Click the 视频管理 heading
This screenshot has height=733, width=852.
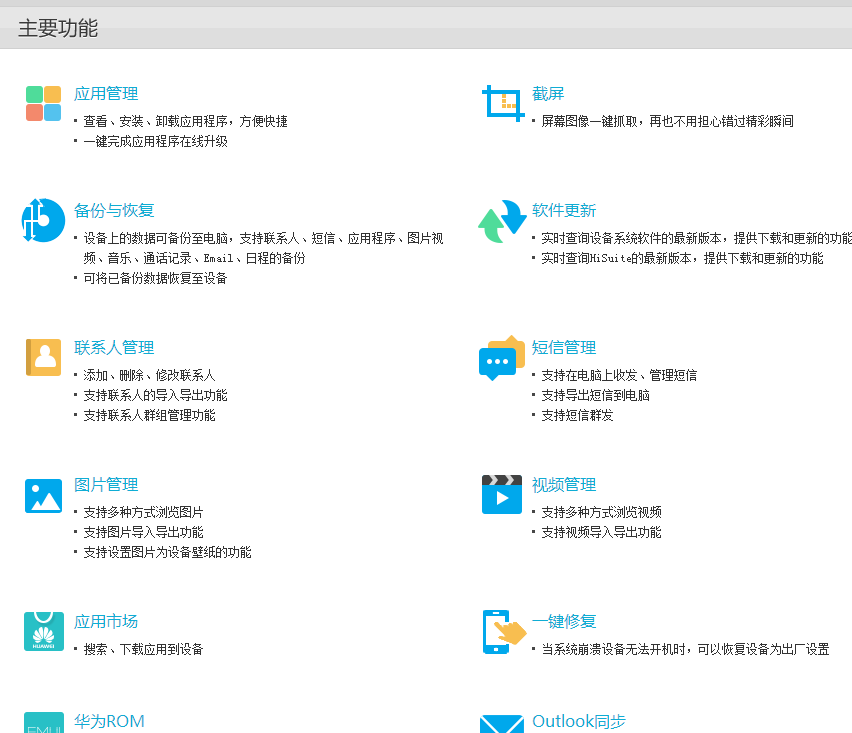tap(564, 485)
